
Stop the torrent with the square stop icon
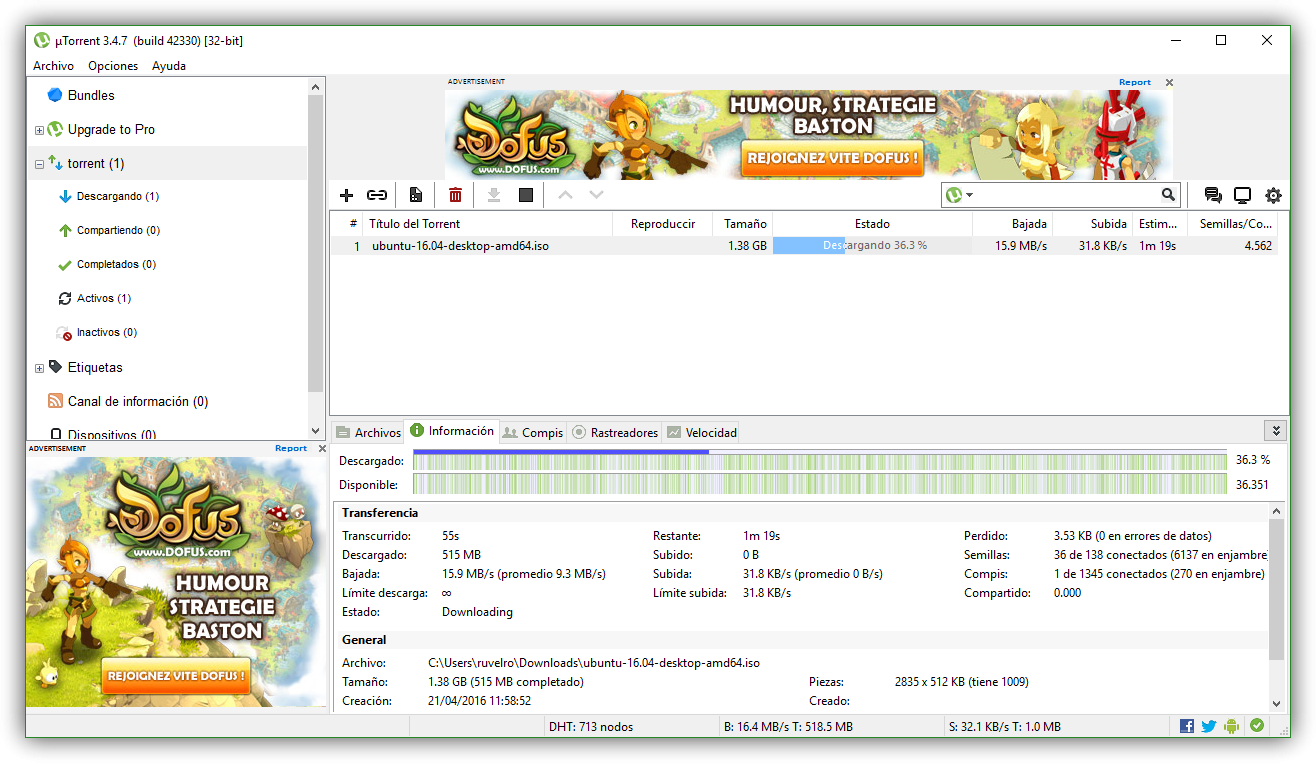click(x=526, y=195)
